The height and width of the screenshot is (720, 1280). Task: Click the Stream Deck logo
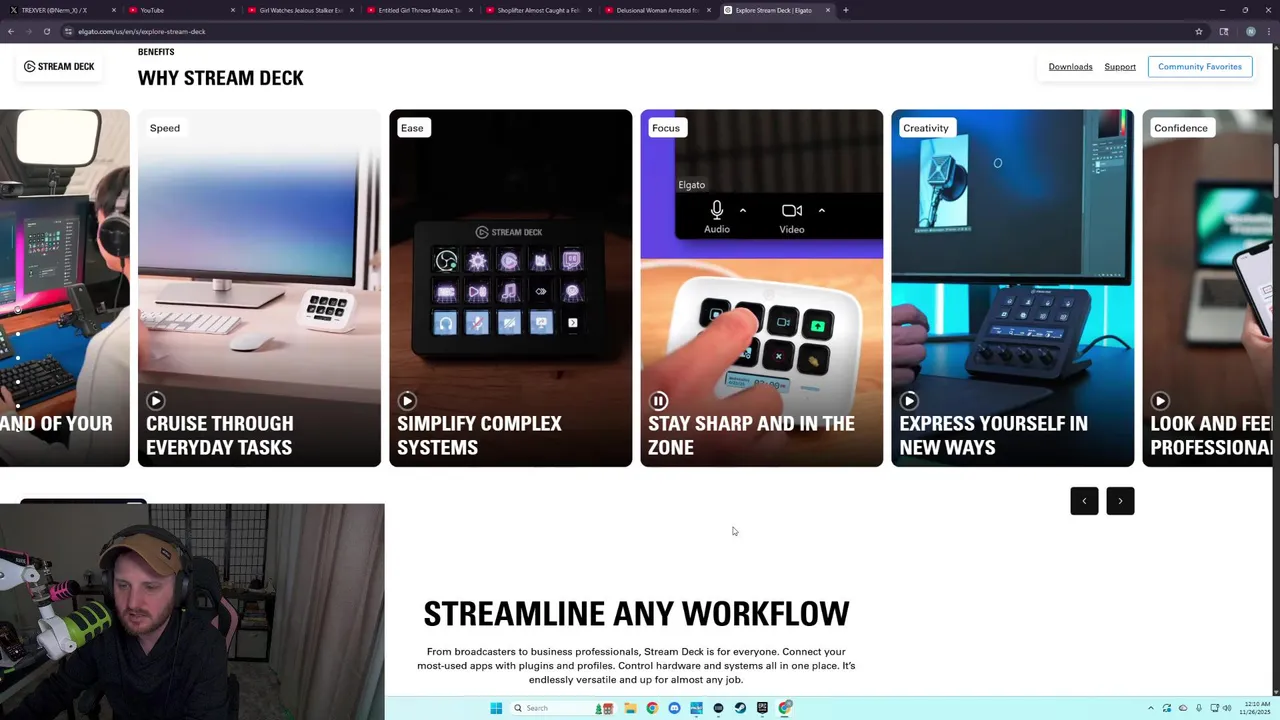[x=59, y=67]
